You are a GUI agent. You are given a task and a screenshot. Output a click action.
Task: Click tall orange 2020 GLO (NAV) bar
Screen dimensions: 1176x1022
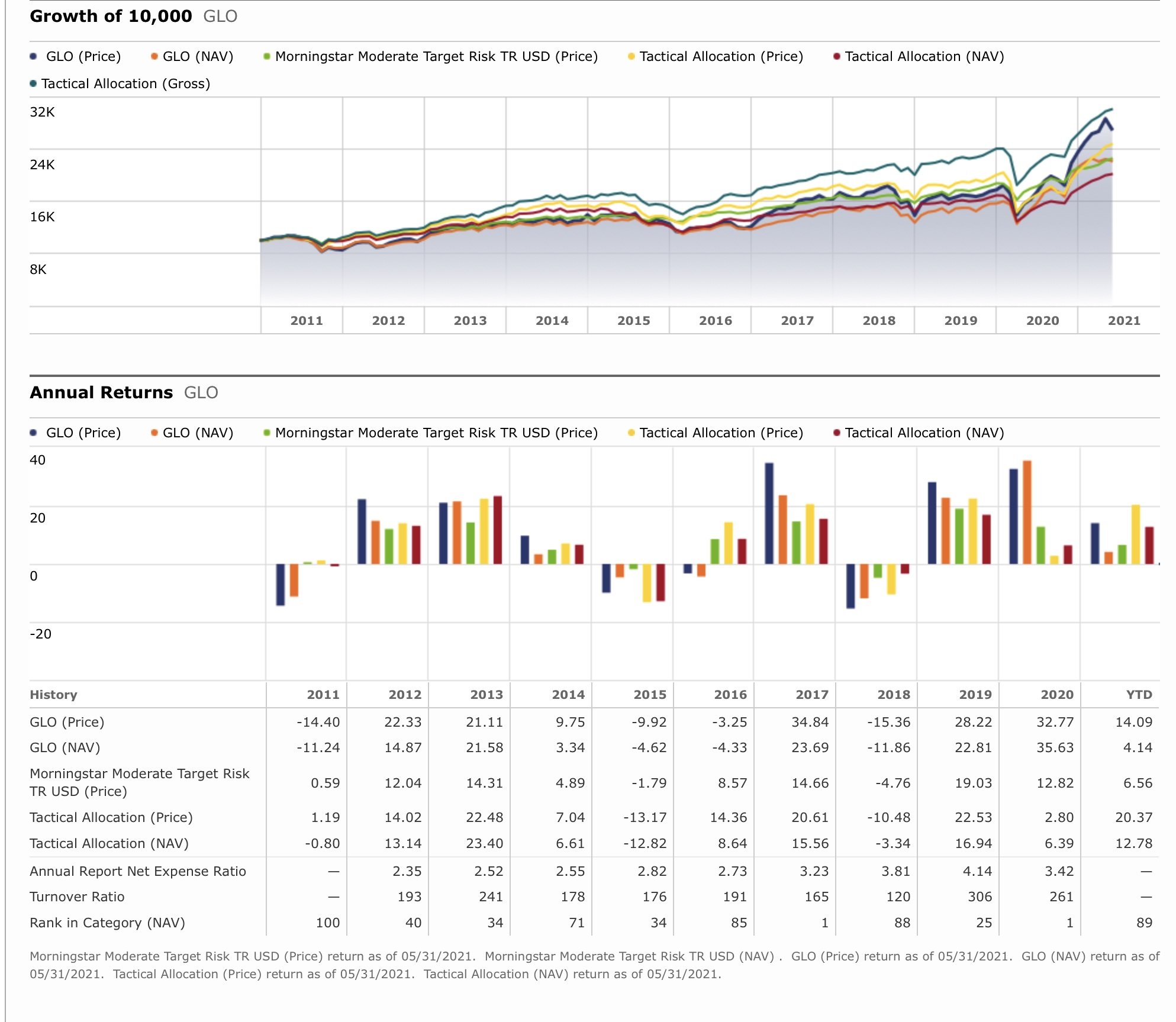pos(1027,512)
